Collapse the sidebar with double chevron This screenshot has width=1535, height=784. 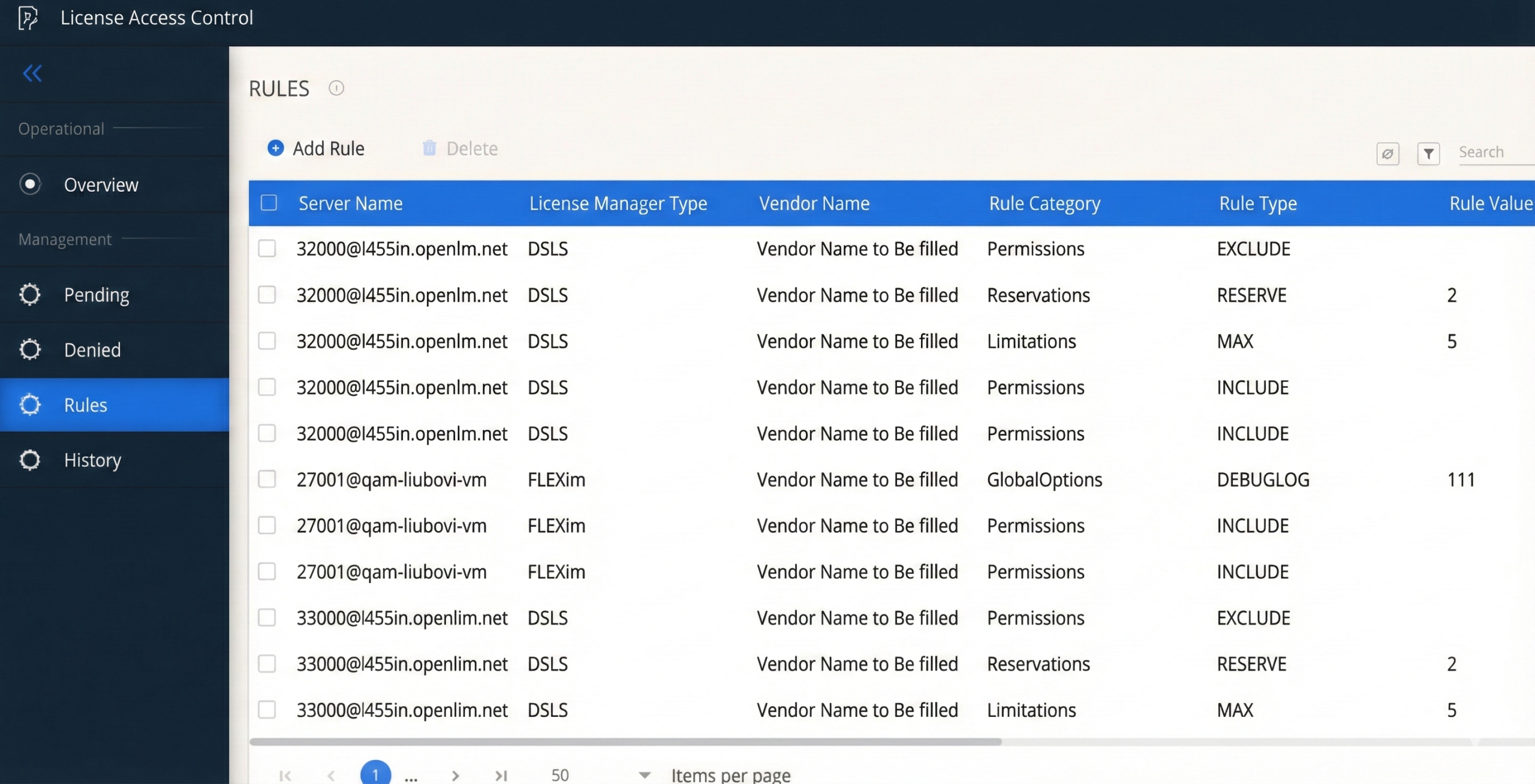32,73
